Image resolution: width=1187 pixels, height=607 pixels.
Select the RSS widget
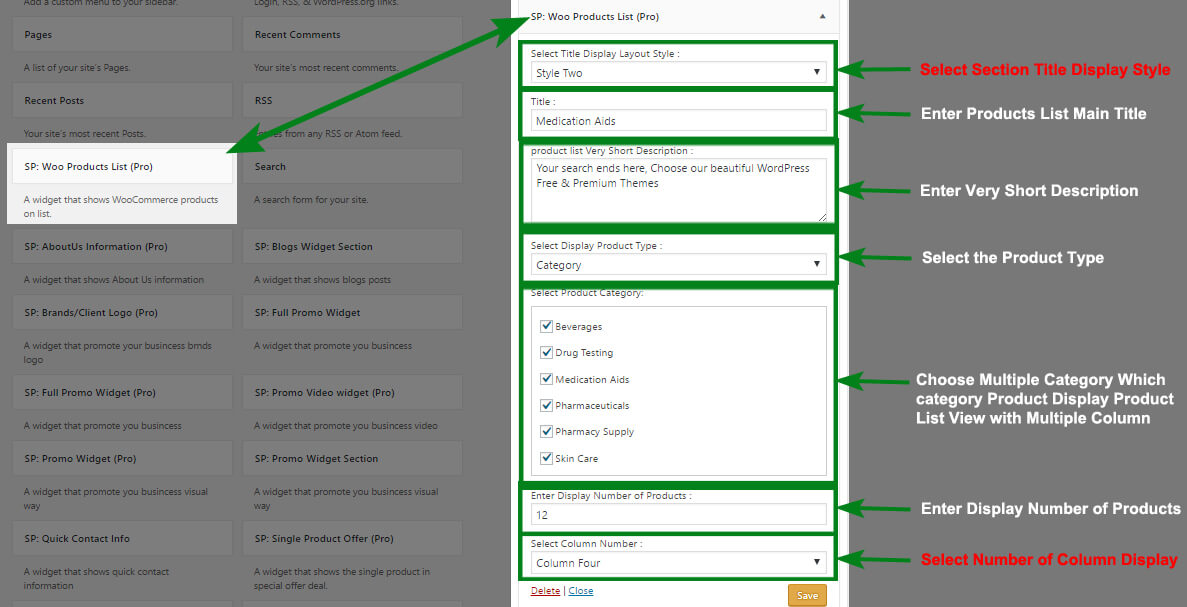(x=353, y=101)
